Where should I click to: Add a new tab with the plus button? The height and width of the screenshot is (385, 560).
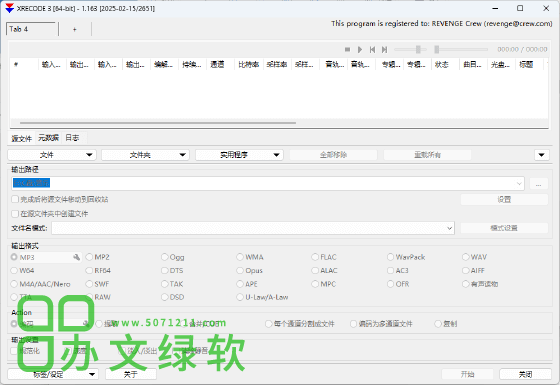(75, 29)
